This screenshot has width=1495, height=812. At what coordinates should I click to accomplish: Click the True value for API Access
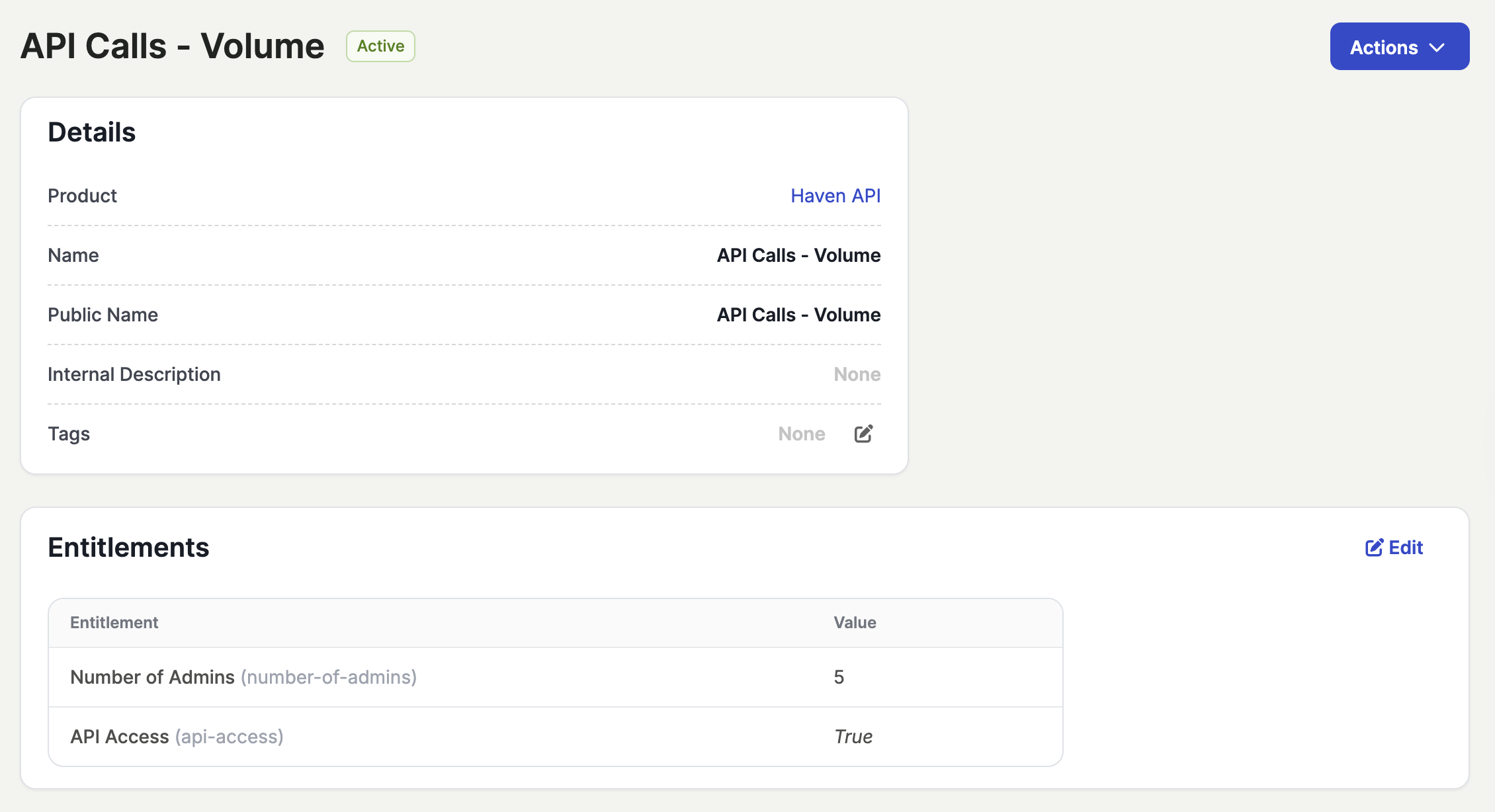tap(853, 737)
